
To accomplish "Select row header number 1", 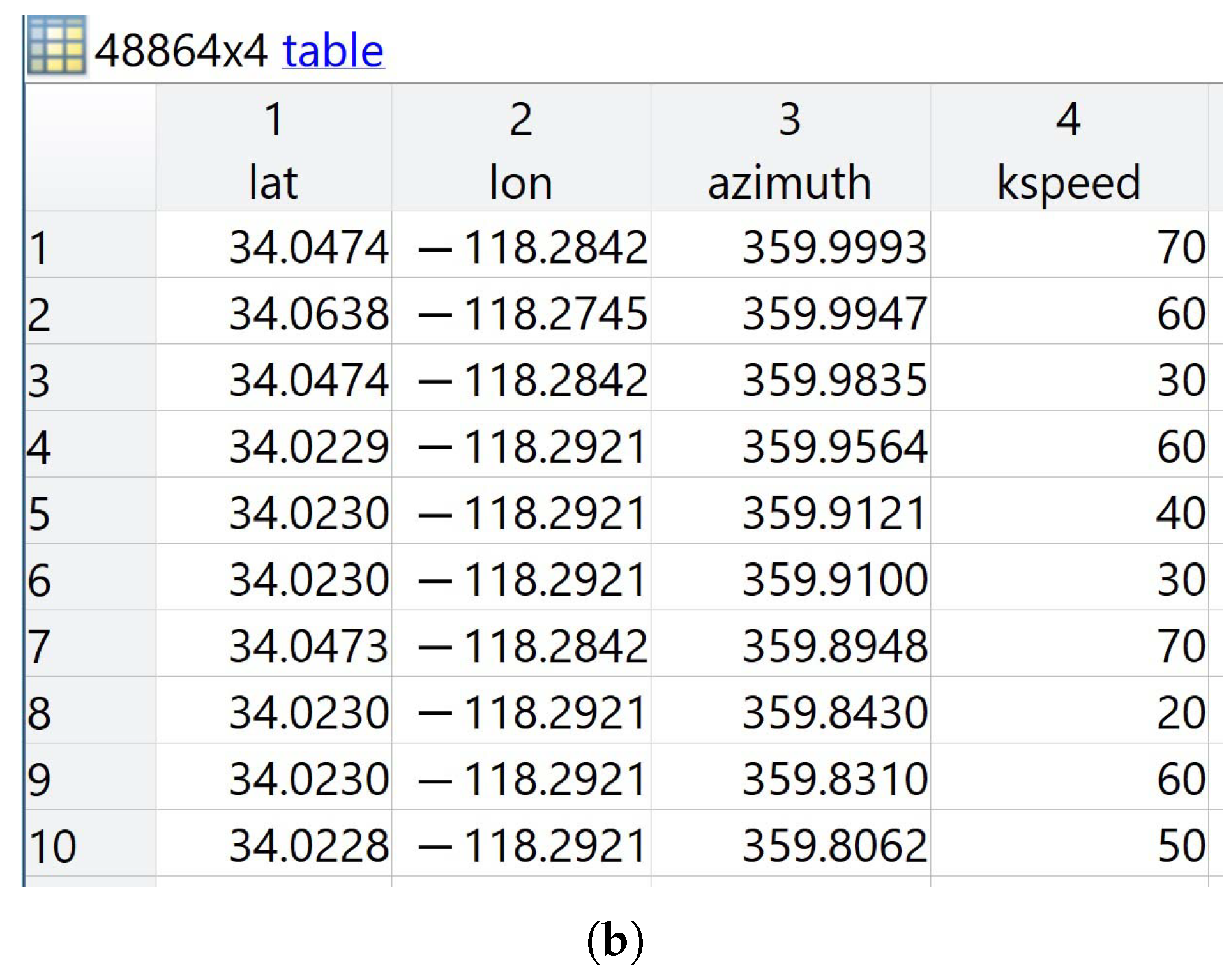I will click(89, 247).
